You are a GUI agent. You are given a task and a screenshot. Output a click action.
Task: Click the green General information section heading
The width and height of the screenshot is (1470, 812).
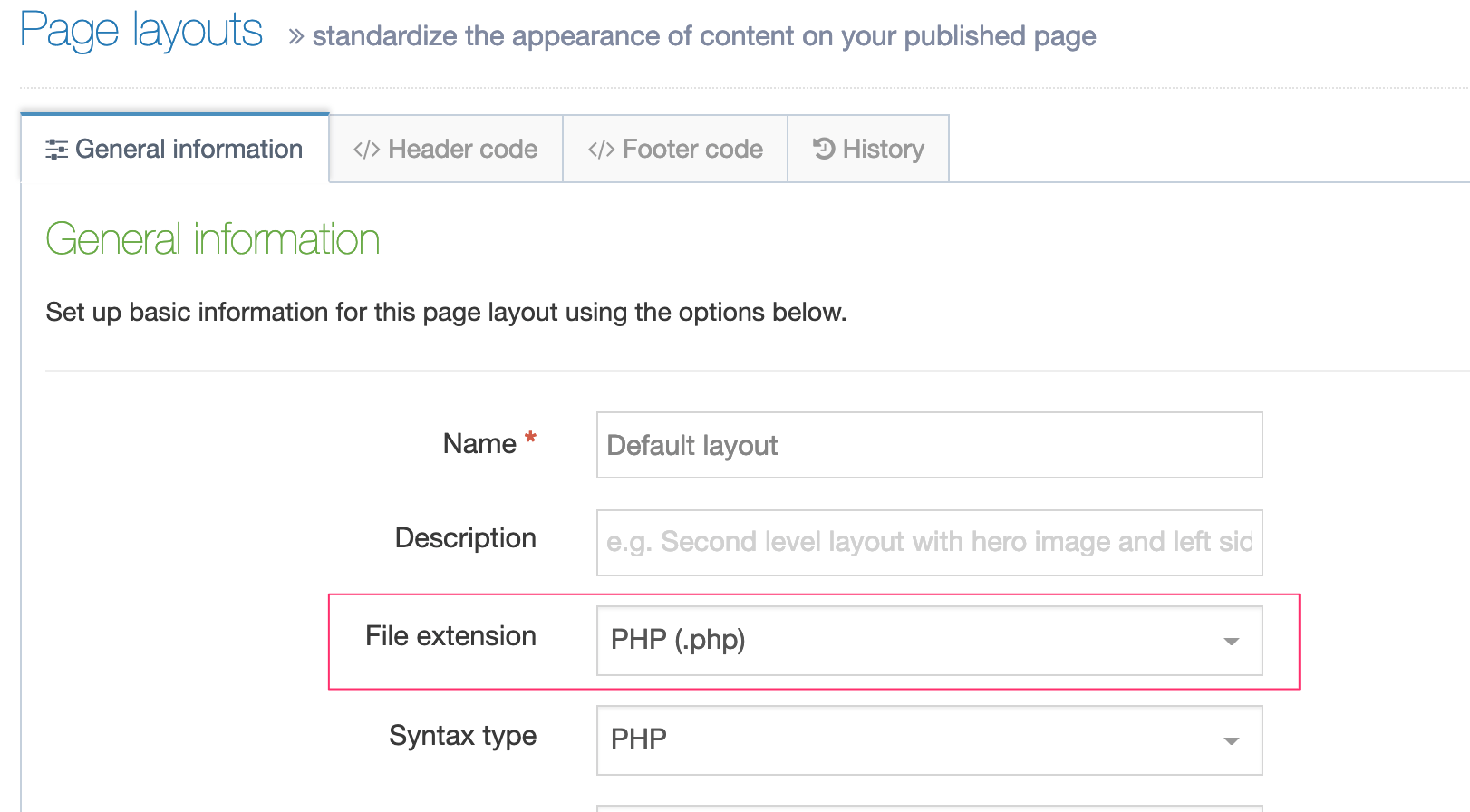213,240
